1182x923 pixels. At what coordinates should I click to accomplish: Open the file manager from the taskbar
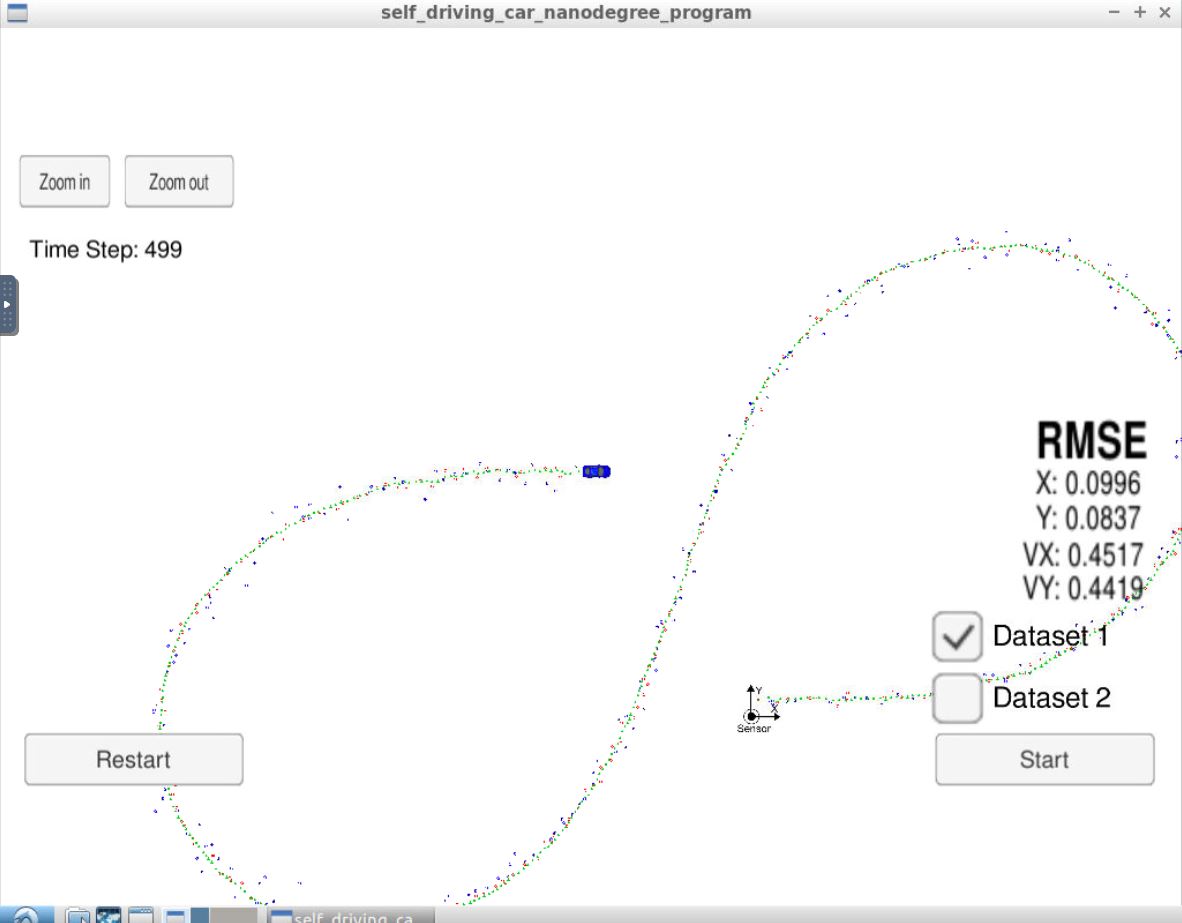coord(76,913)
